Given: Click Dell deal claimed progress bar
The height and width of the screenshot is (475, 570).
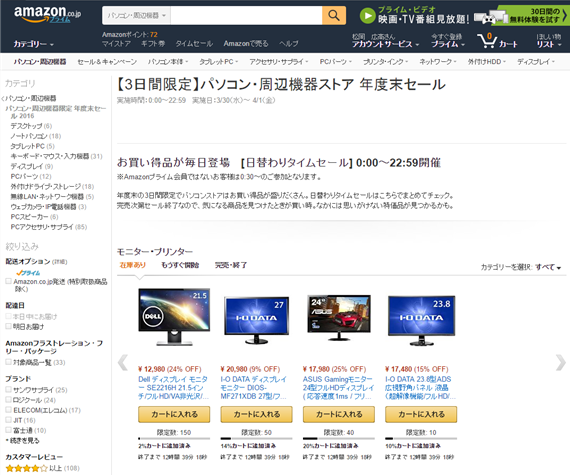Looking at the screenshot, I should (174, 439).
